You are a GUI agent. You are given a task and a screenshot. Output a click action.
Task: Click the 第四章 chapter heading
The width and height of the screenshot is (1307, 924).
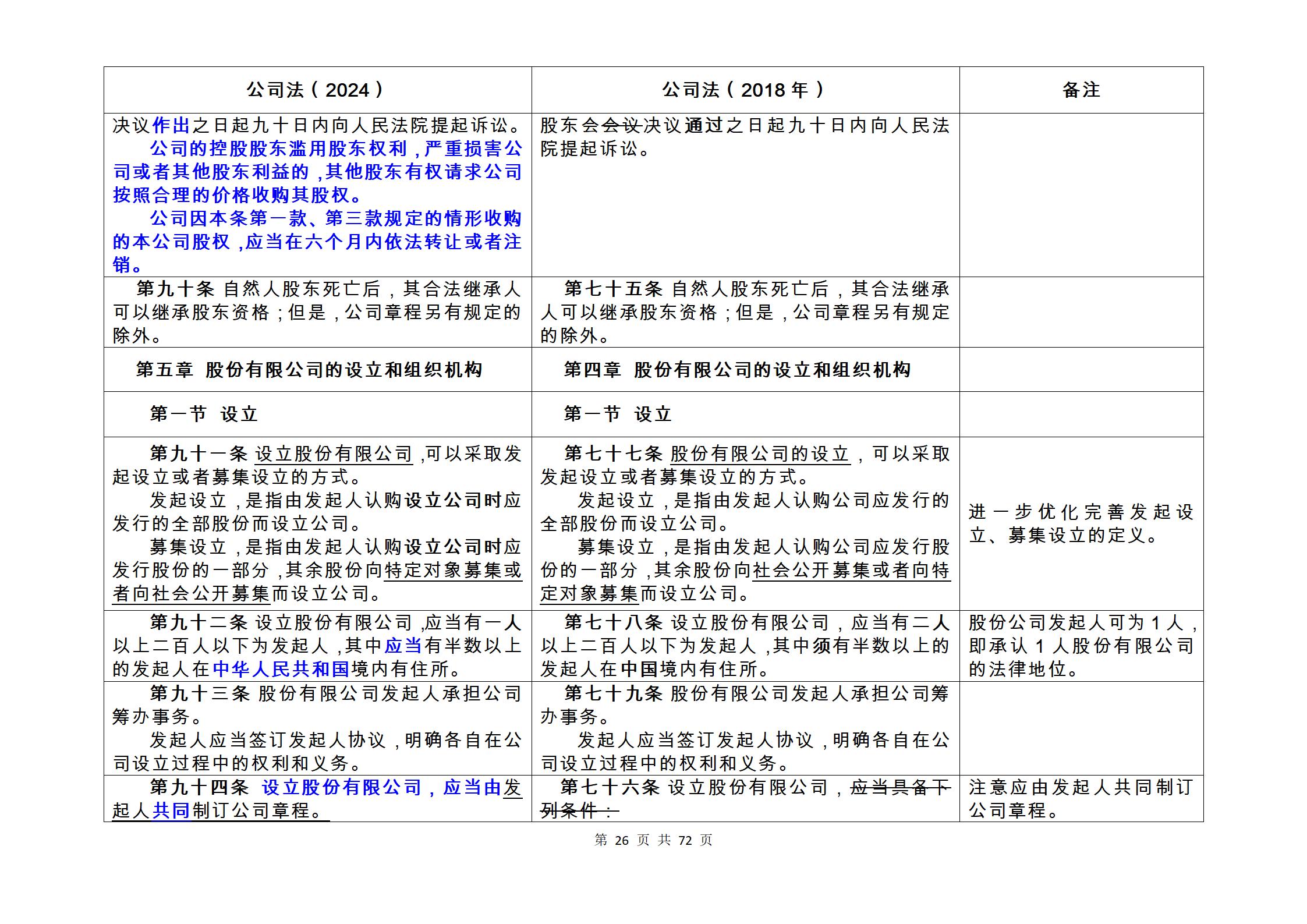592,370
